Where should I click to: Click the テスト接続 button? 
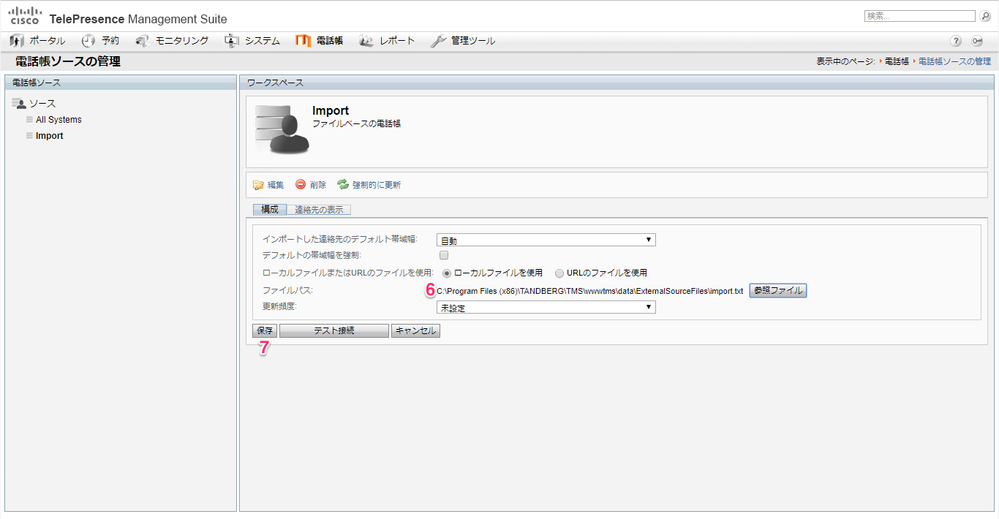[334, 331]
